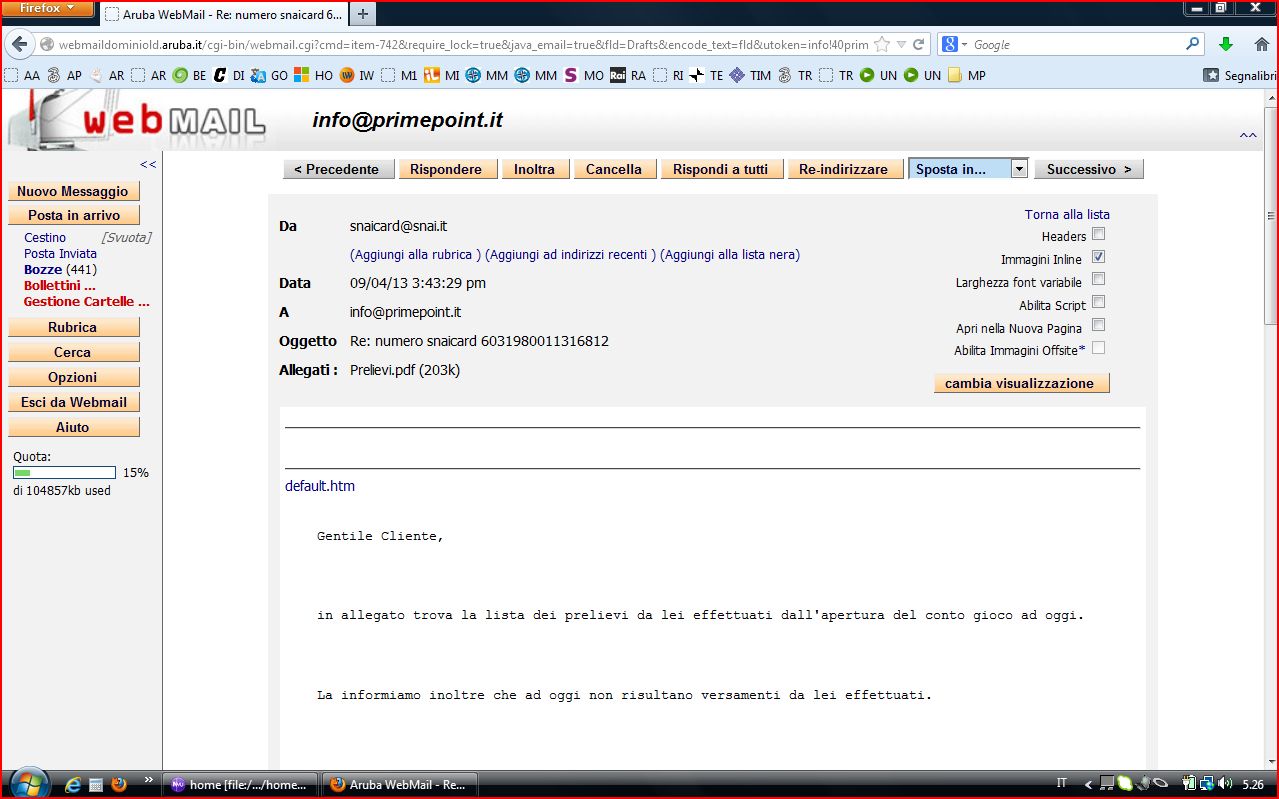Open Posta in arrivo
Image resolution: width=1279 pixels, height=799 pixels.
[x=73, y=215]
